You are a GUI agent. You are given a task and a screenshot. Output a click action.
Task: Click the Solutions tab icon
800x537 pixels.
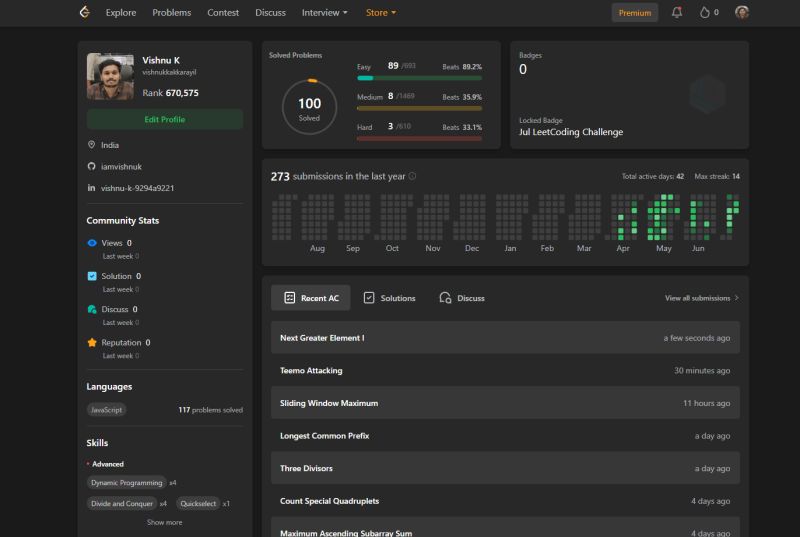[369, 298]
